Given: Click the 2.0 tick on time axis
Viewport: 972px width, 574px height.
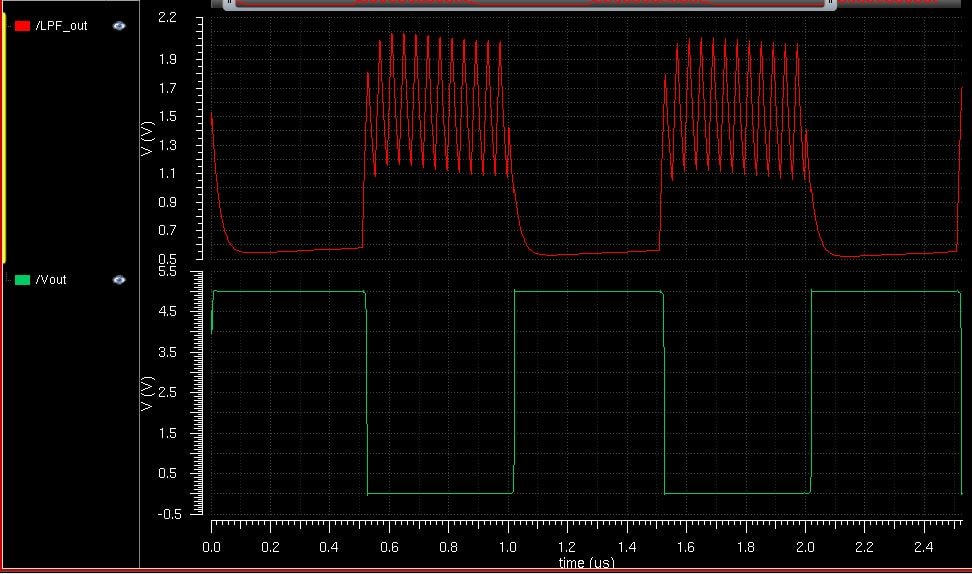Looking at the screenshot, I should tap(805, 548).
